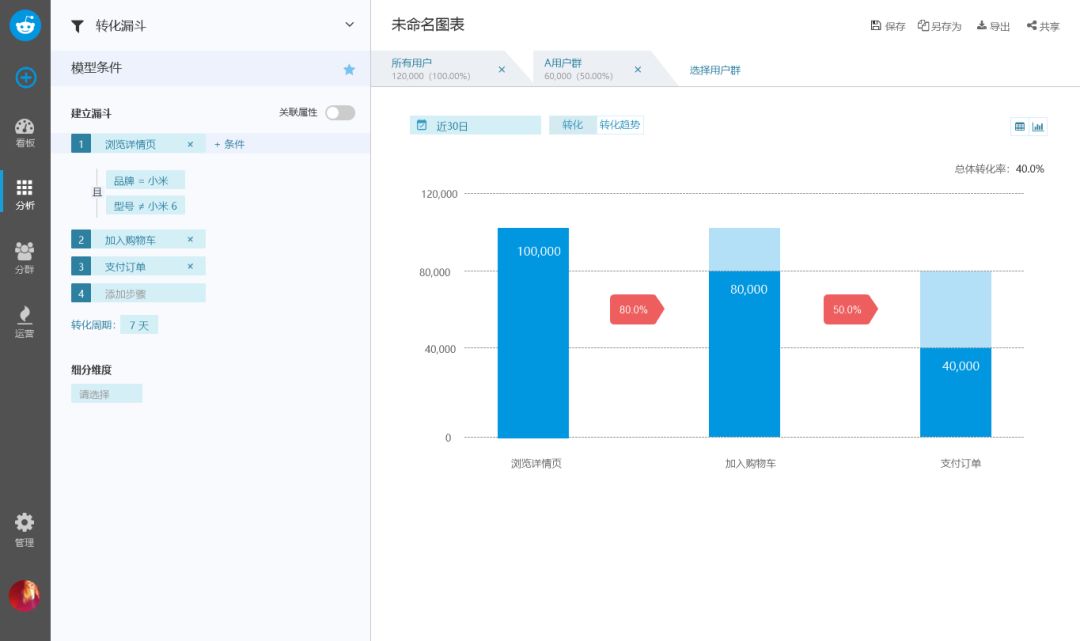
Task: Remove step 加入购物车 with its X
Action: click(x=190, y=239)
